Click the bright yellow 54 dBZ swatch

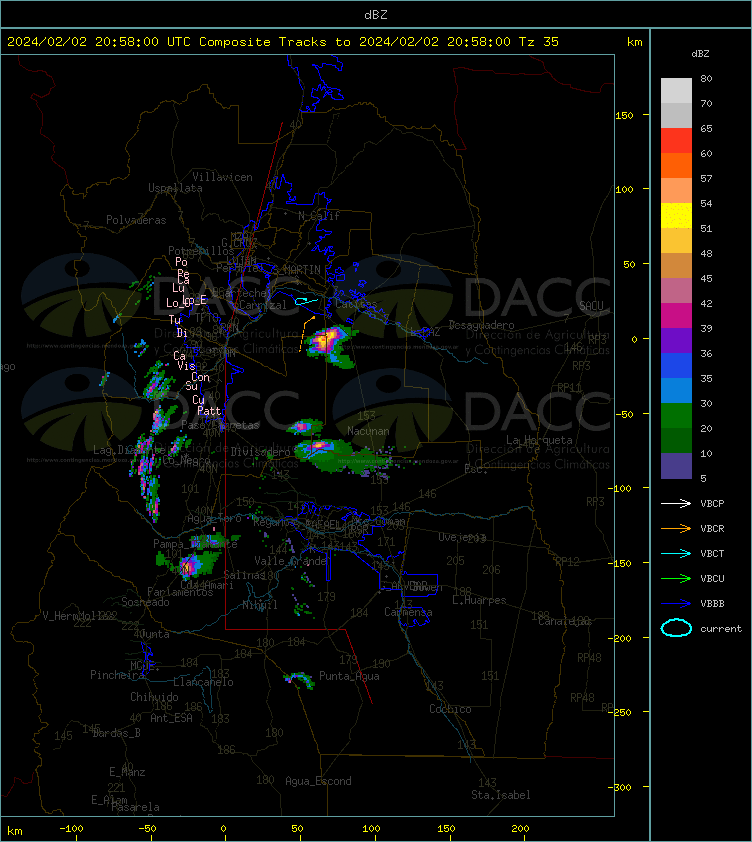click(676, 215)
